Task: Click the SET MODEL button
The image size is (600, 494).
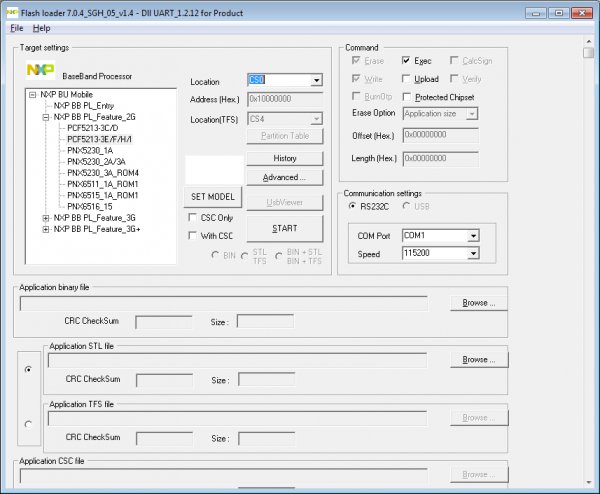Action: pos(213,197)
